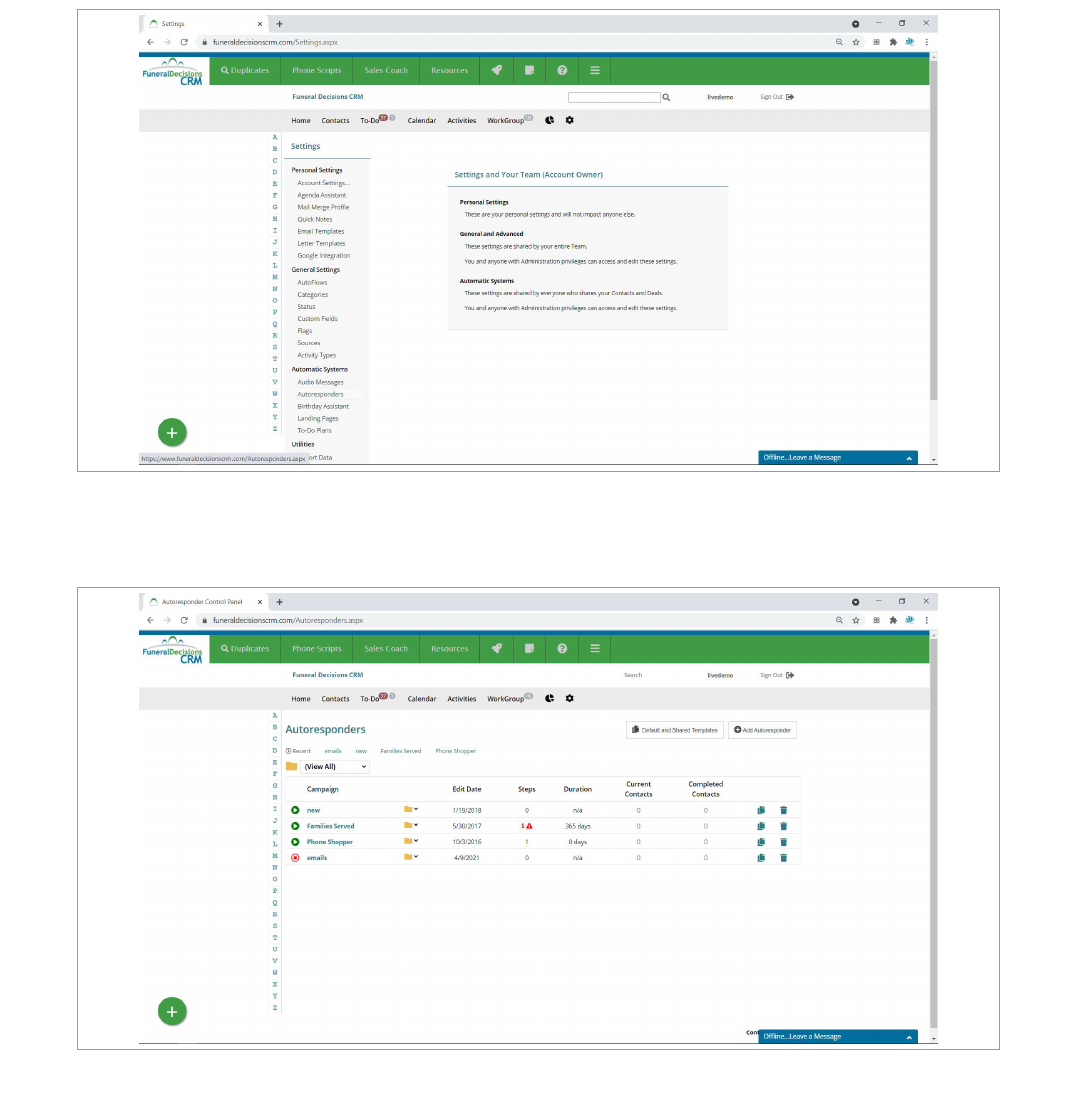Open Autoresponders in the Settings sidebar

click(320, 395)
